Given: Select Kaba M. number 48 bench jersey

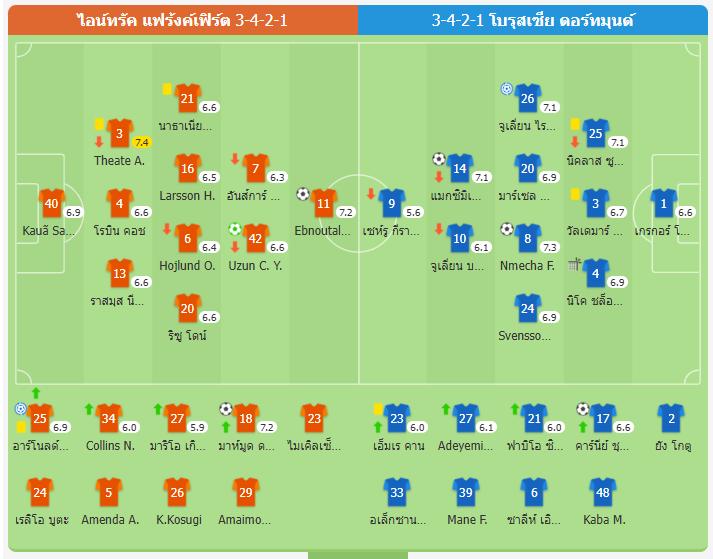Looking at the screenshot, I should tap(601, 493).
